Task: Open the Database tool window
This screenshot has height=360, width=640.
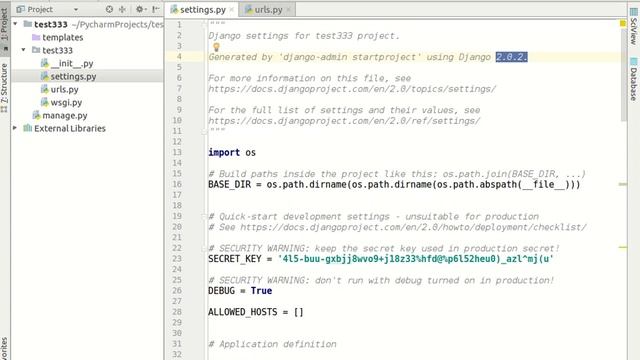Action: (633, 80)
